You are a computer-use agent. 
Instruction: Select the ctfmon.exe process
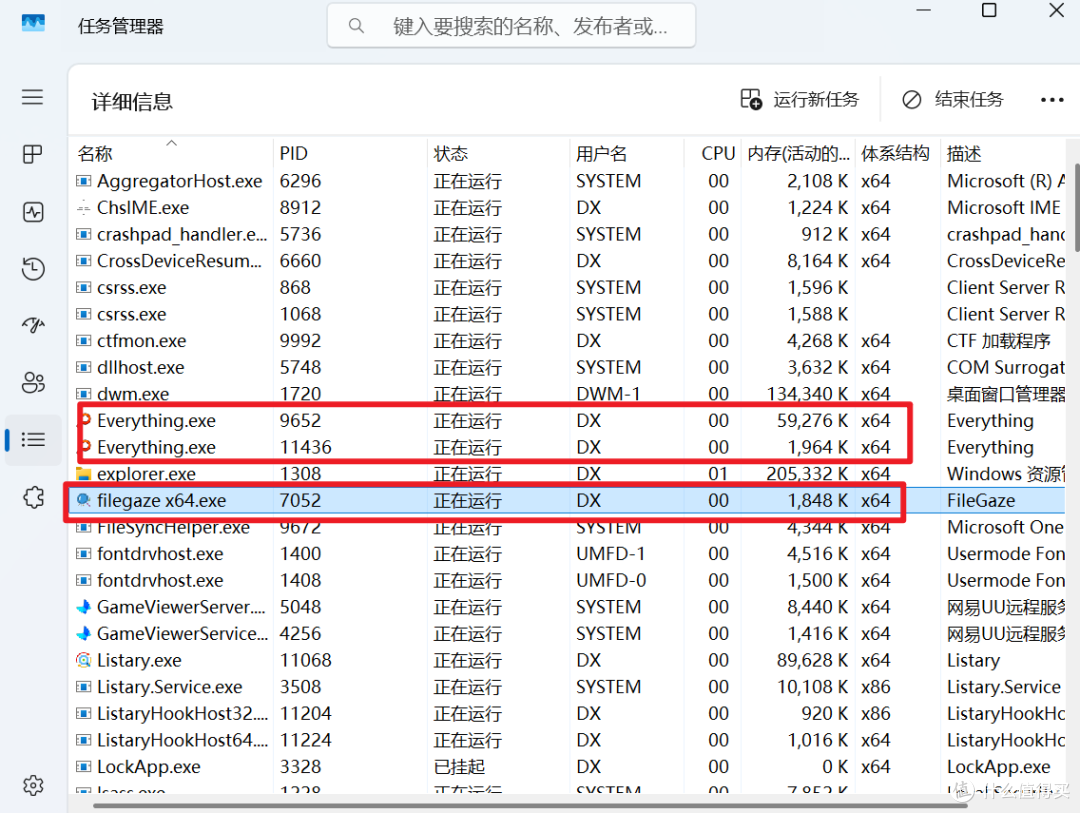pyautogui.click(x=568, y=340)
